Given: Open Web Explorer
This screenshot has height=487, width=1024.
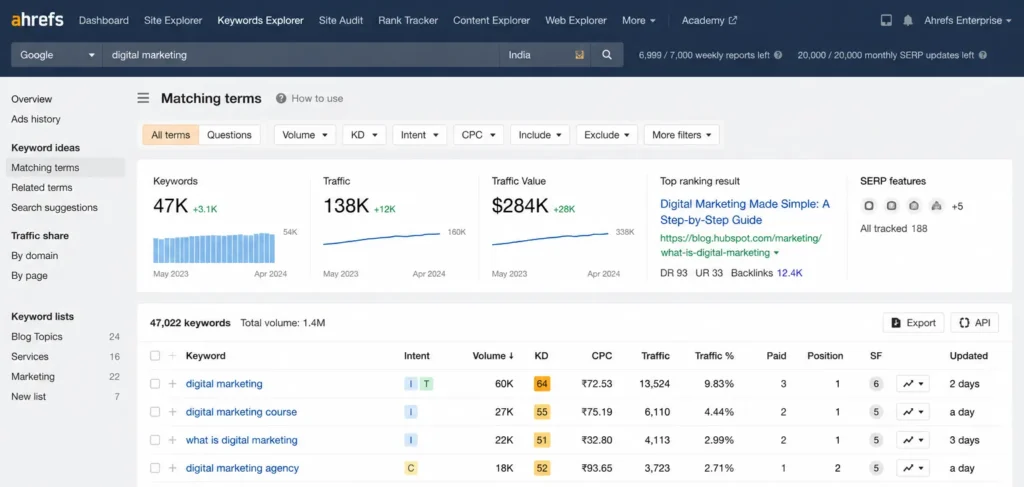Looking at the screenshot, I should [x=576, y=20].
